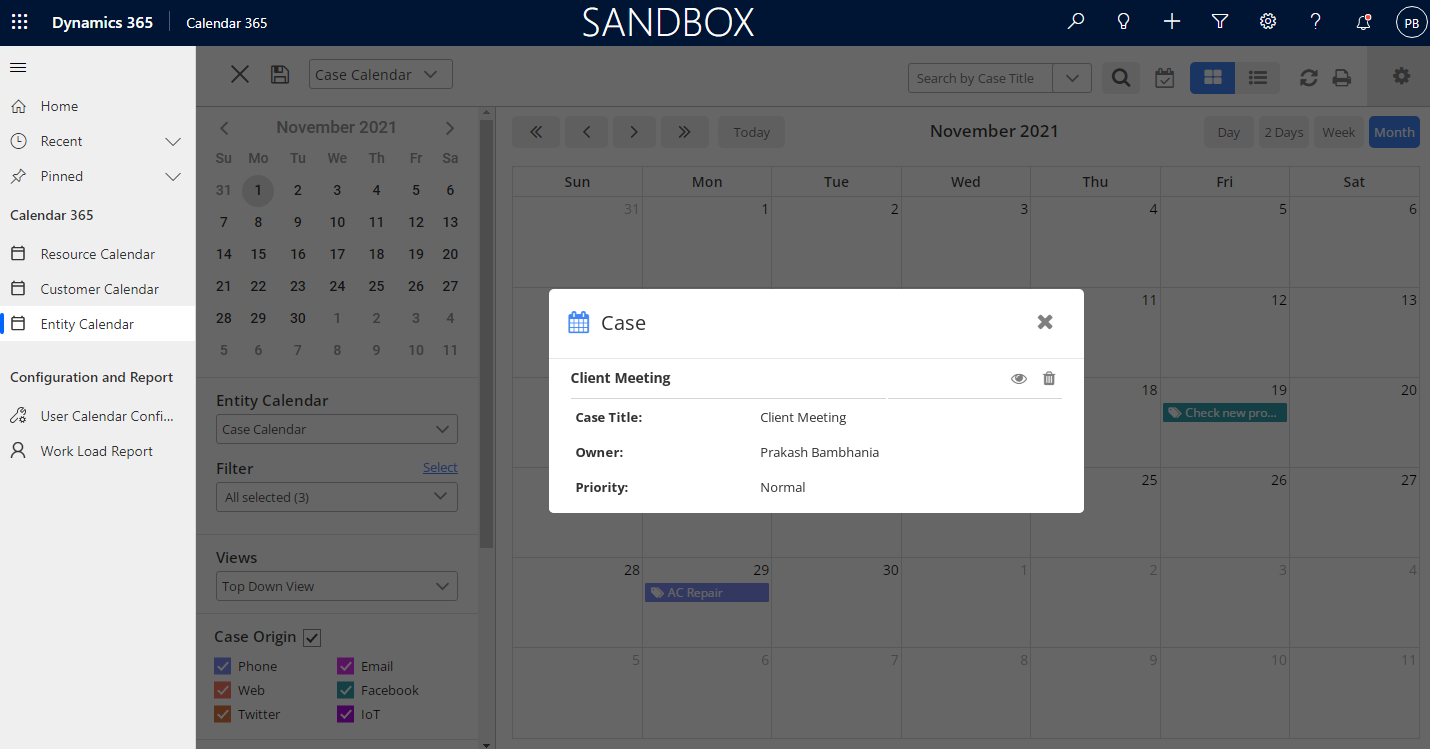Toggle the Facebook case origin checkbox
The image size is (1430, 749).
click(346, 690)
